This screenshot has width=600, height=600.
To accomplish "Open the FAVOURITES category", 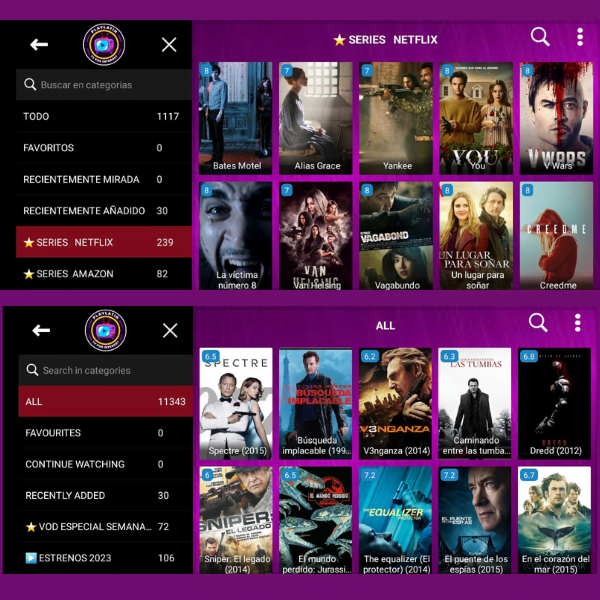I will click(106, 433).
